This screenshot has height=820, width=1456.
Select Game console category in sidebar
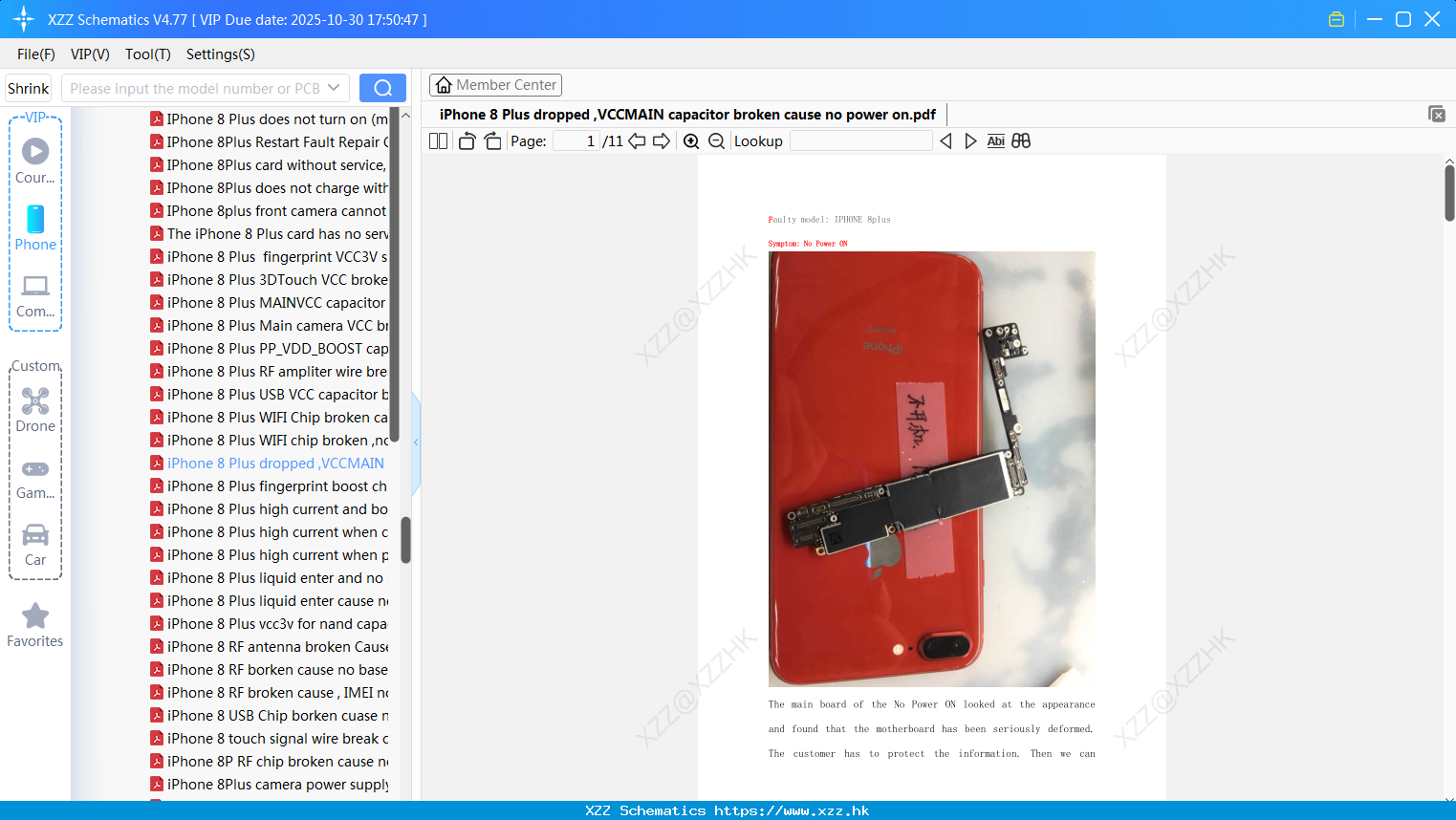pos(35,479)
